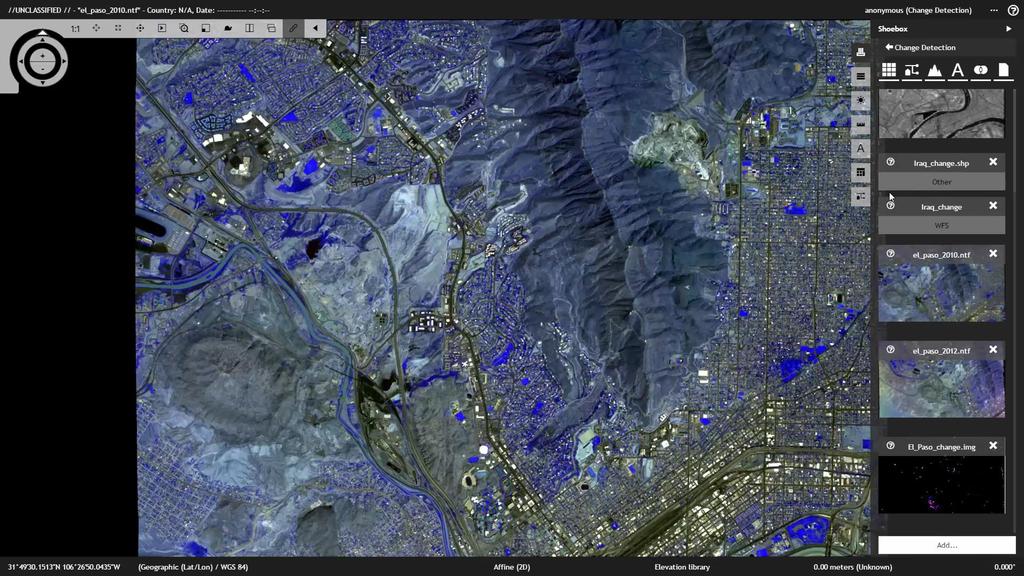The height and width of the screenshot is (576, 1024).
Task: Click the Geographic (Lat/Lon) / WGS 84 status
Action: pos(193,567)
